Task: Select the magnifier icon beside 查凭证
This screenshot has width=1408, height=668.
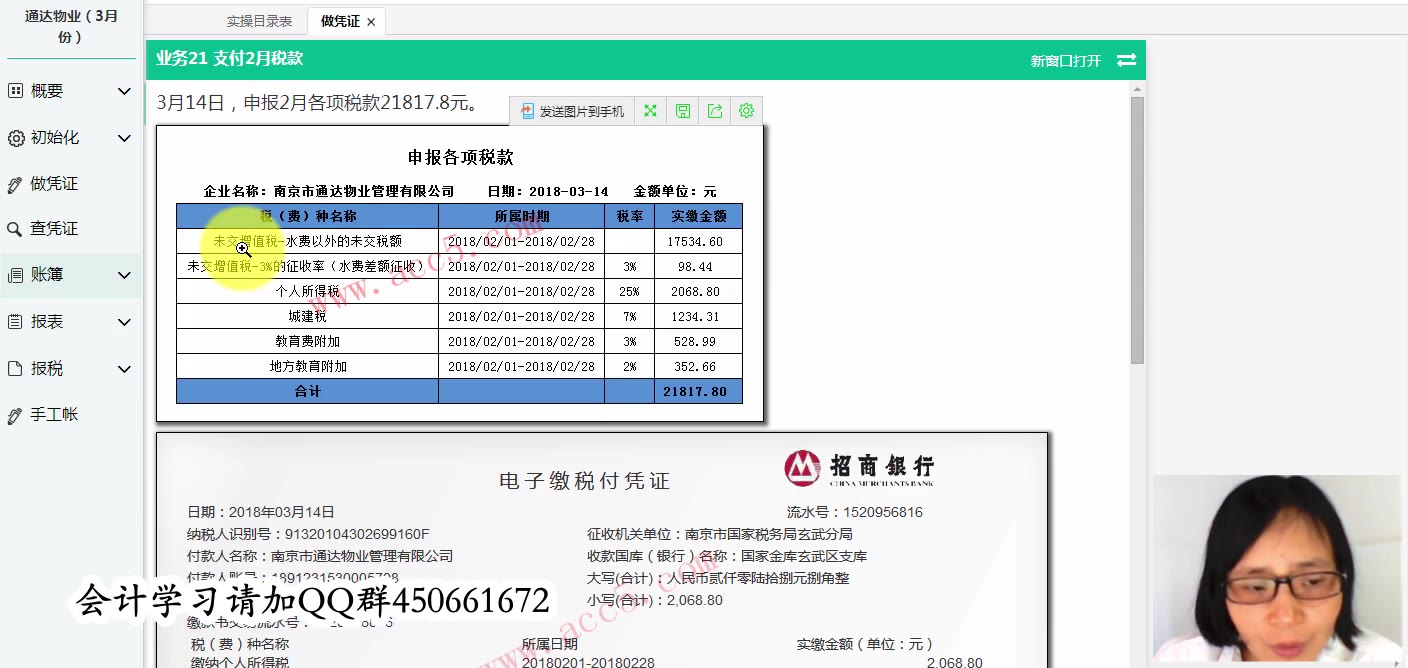Action: [x=15, y=228]
